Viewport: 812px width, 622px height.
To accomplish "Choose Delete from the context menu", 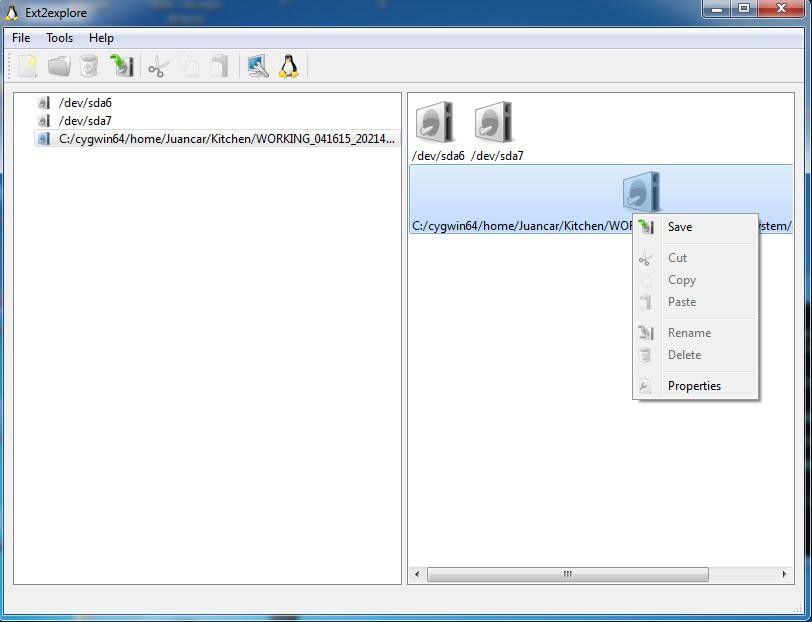I will (x=695, y=355).
